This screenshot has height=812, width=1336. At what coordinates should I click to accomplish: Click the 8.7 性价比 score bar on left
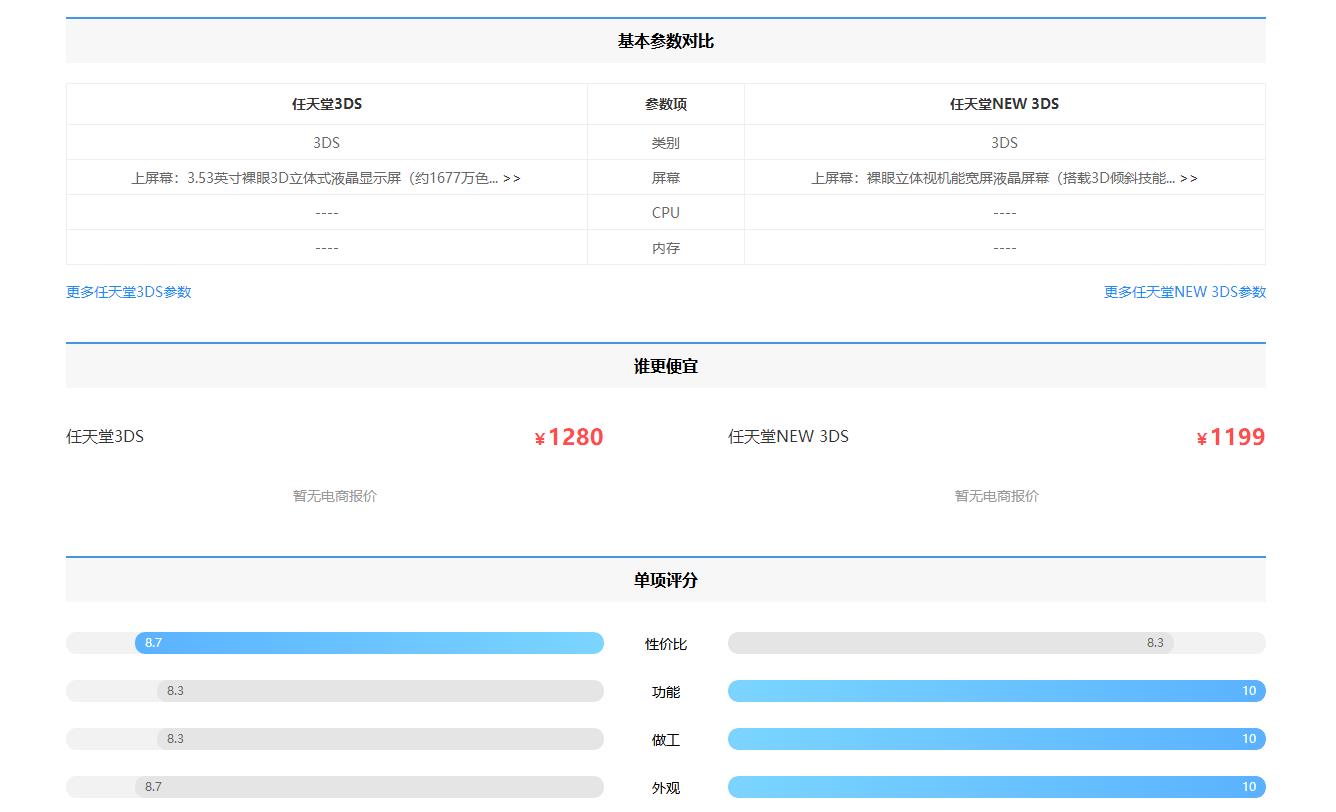[x=334, y=642]
